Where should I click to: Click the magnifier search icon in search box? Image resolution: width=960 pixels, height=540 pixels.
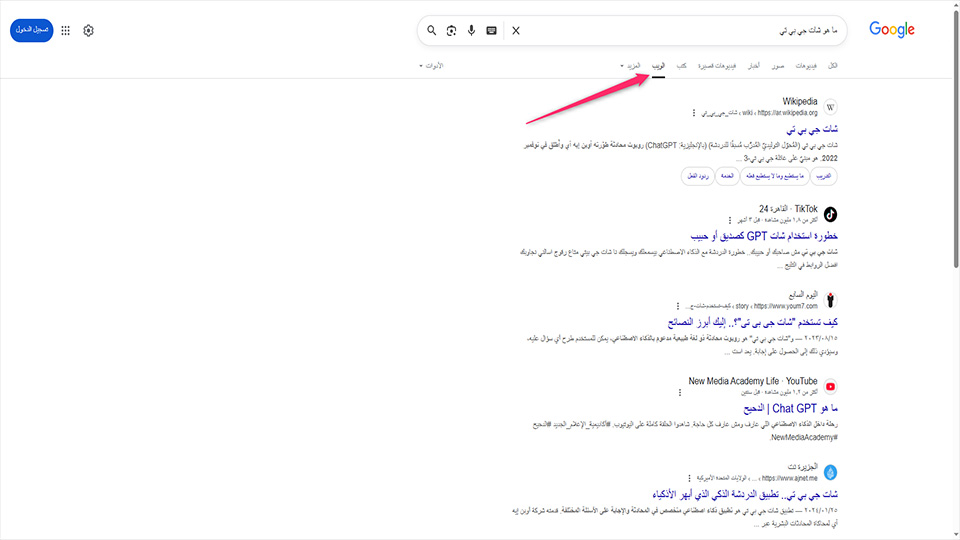(x=432, y=31)
